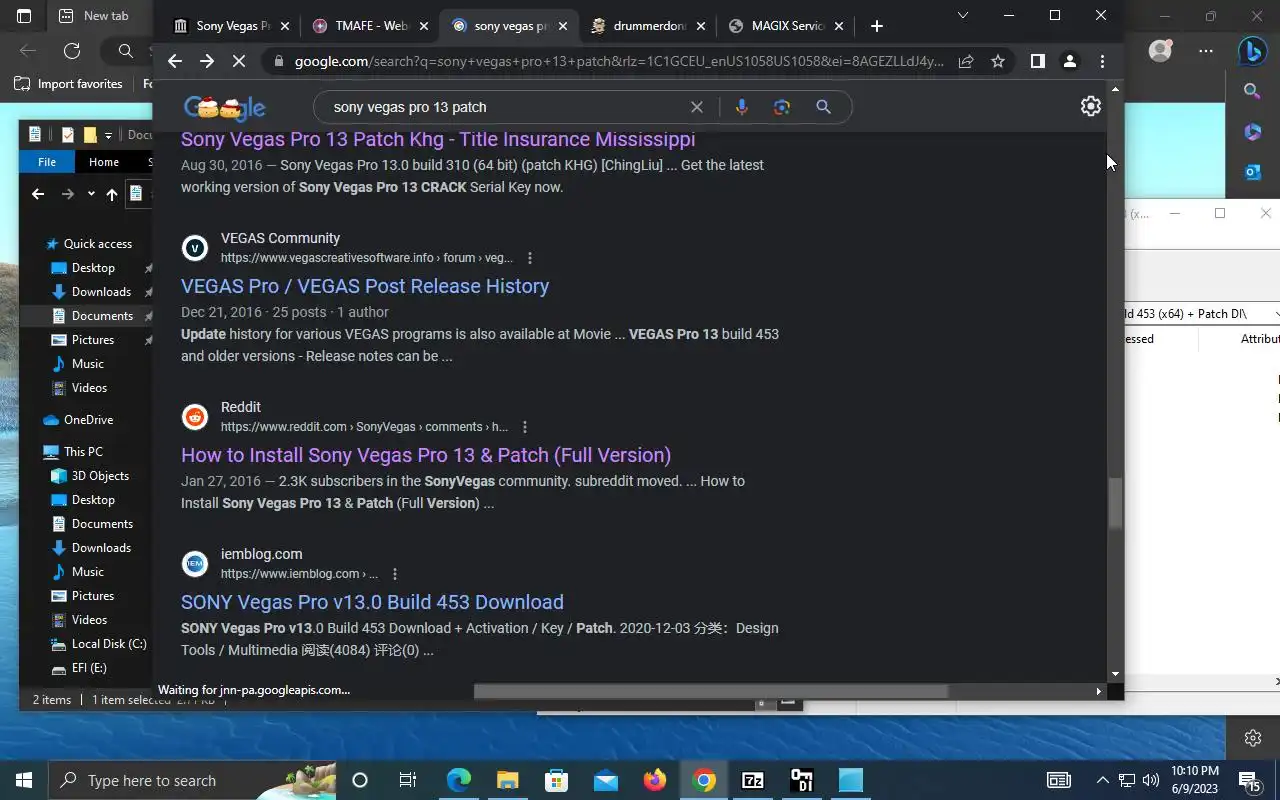The image size is (1280, 800).
Task: Open more options for Reddit result
Action: pos(525,427)
